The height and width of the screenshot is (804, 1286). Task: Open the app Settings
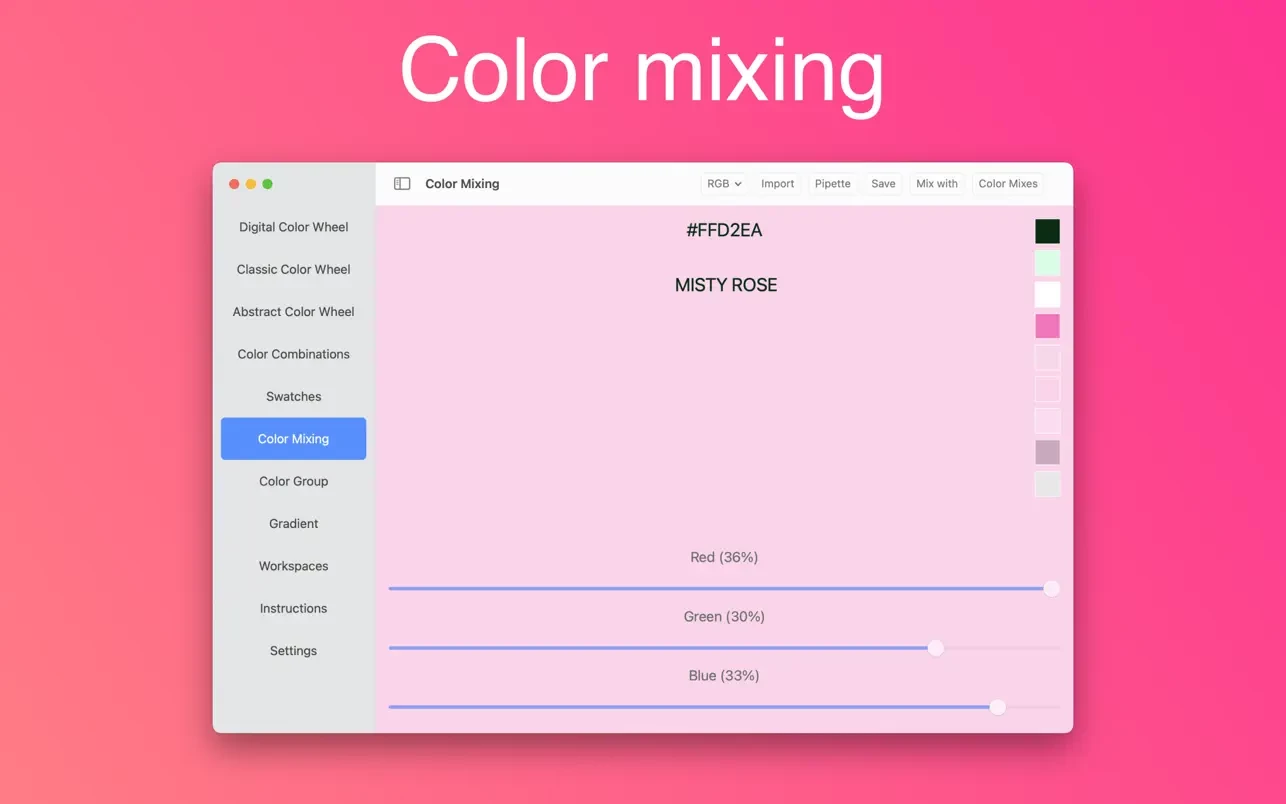293,650
